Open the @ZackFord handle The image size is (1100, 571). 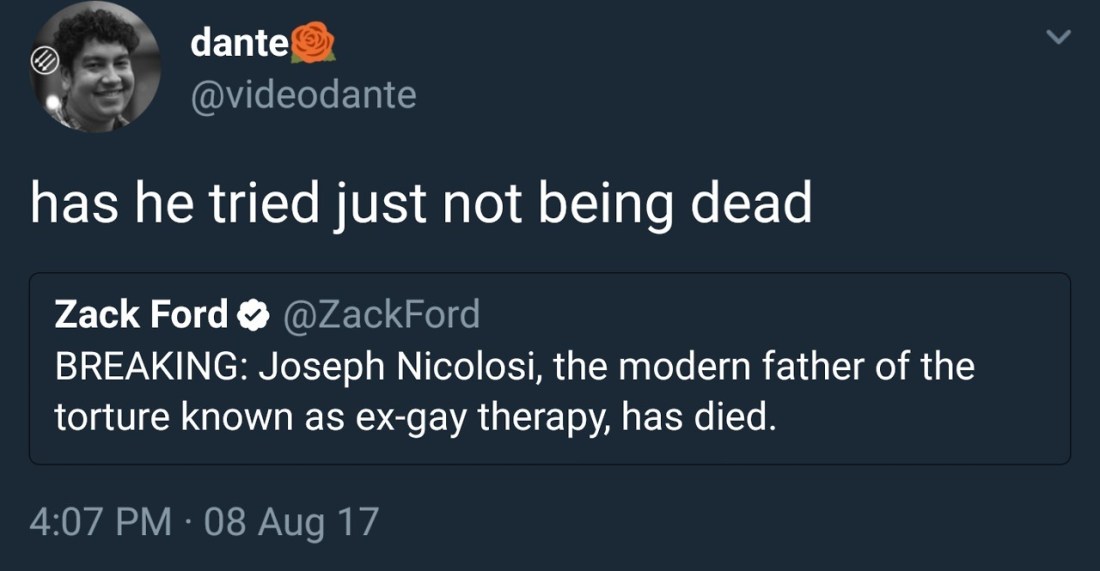point(383,315)
